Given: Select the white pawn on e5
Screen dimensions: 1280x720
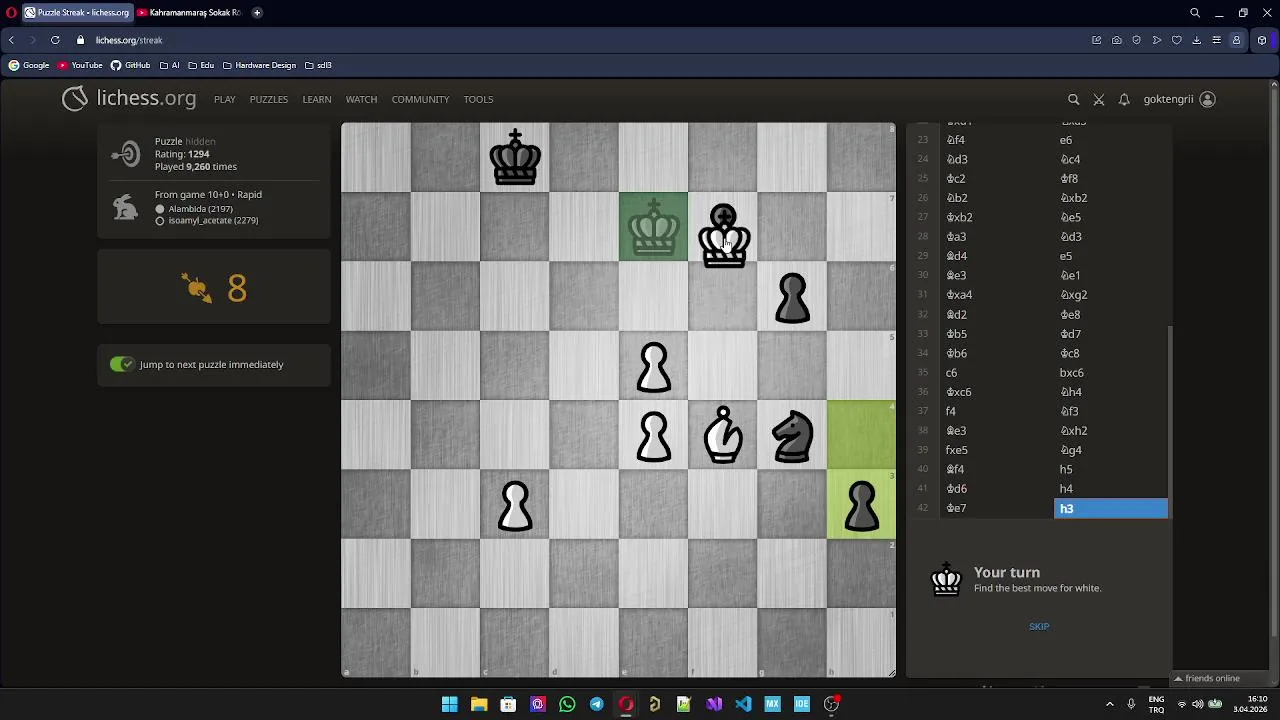Looking at the screenshot, I should [x=653, y=365].
